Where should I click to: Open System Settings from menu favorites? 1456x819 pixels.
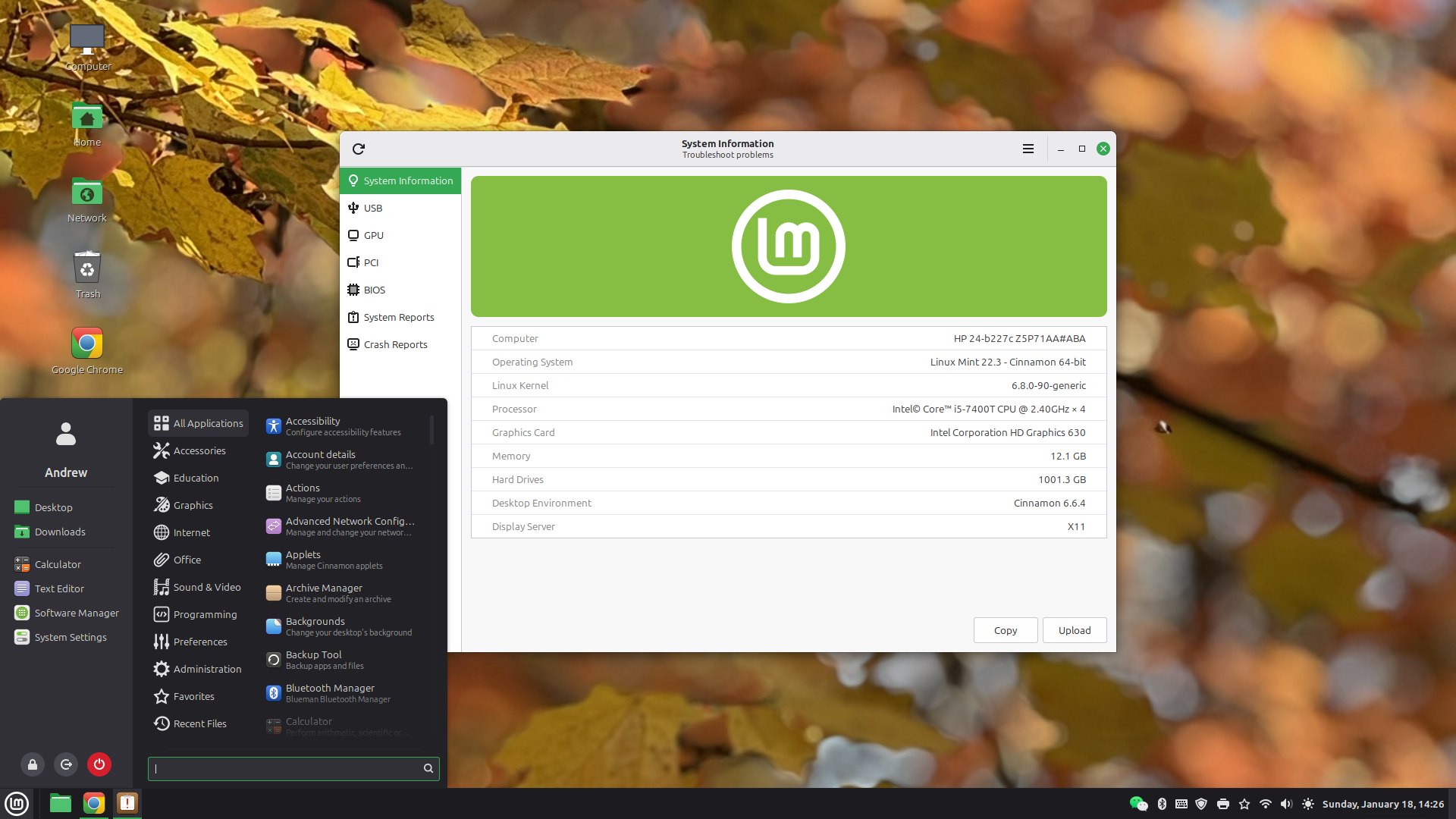66,637
